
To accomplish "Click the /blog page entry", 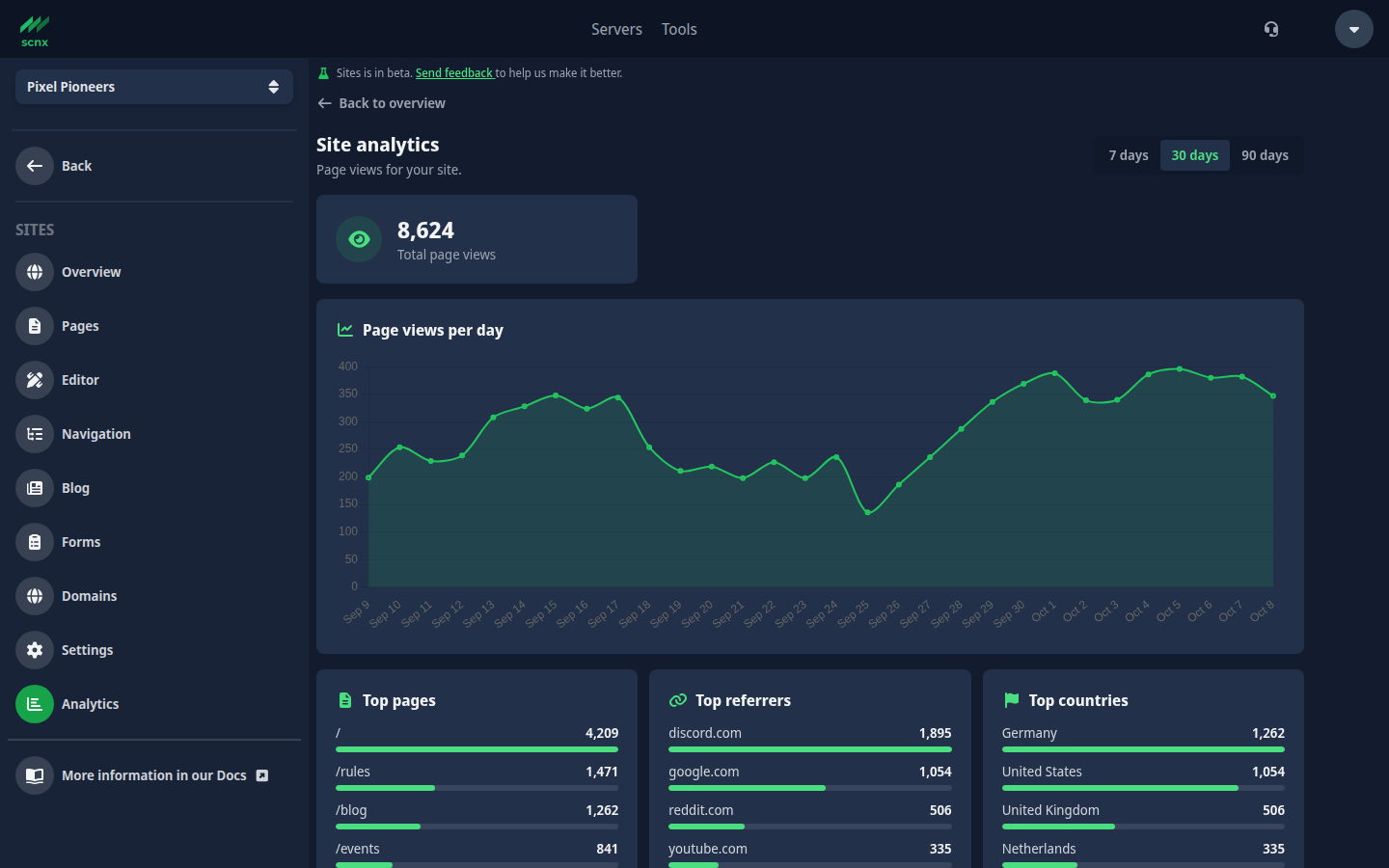I will (x=477, y=816).
